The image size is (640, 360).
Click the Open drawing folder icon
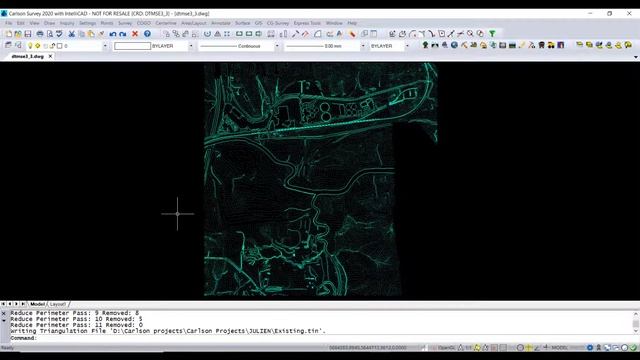(18, 34)
